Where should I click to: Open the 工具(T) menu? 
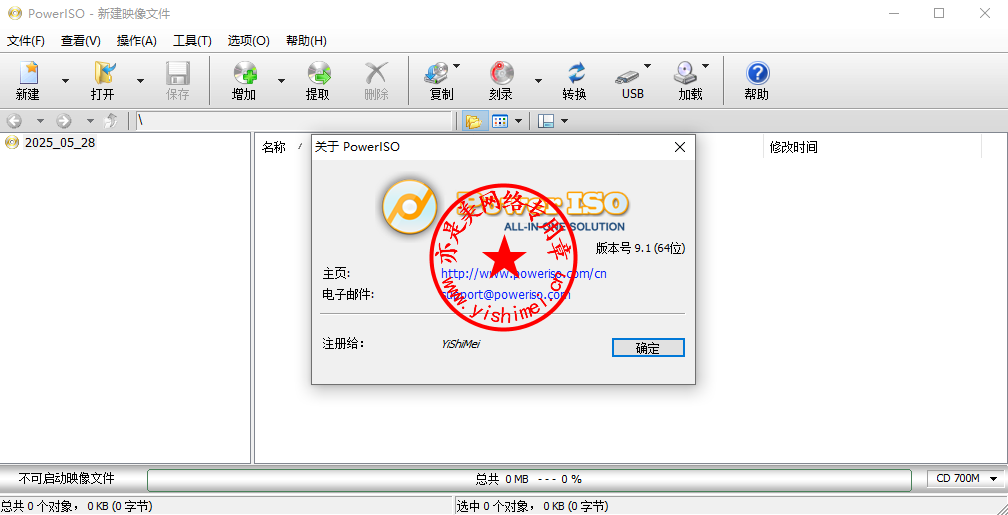pos(192,41)
